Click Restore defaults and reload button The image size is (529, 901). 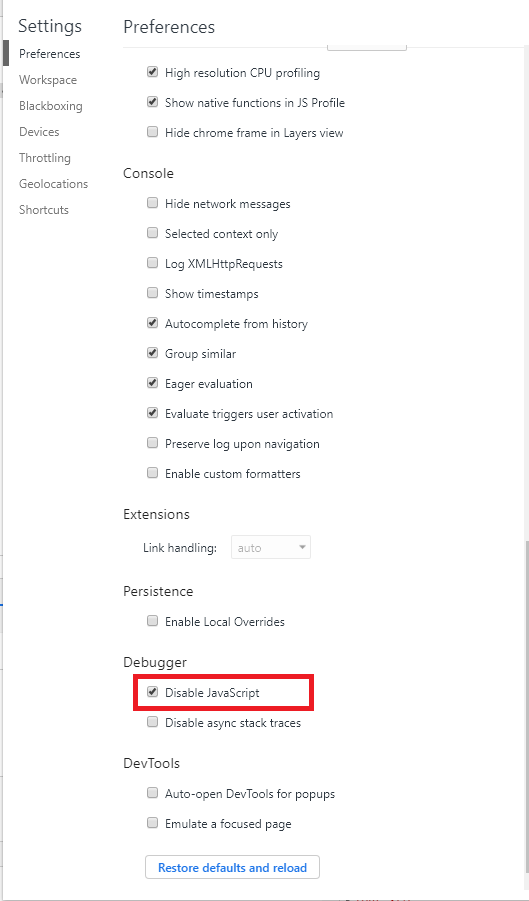tap(232, 867)
